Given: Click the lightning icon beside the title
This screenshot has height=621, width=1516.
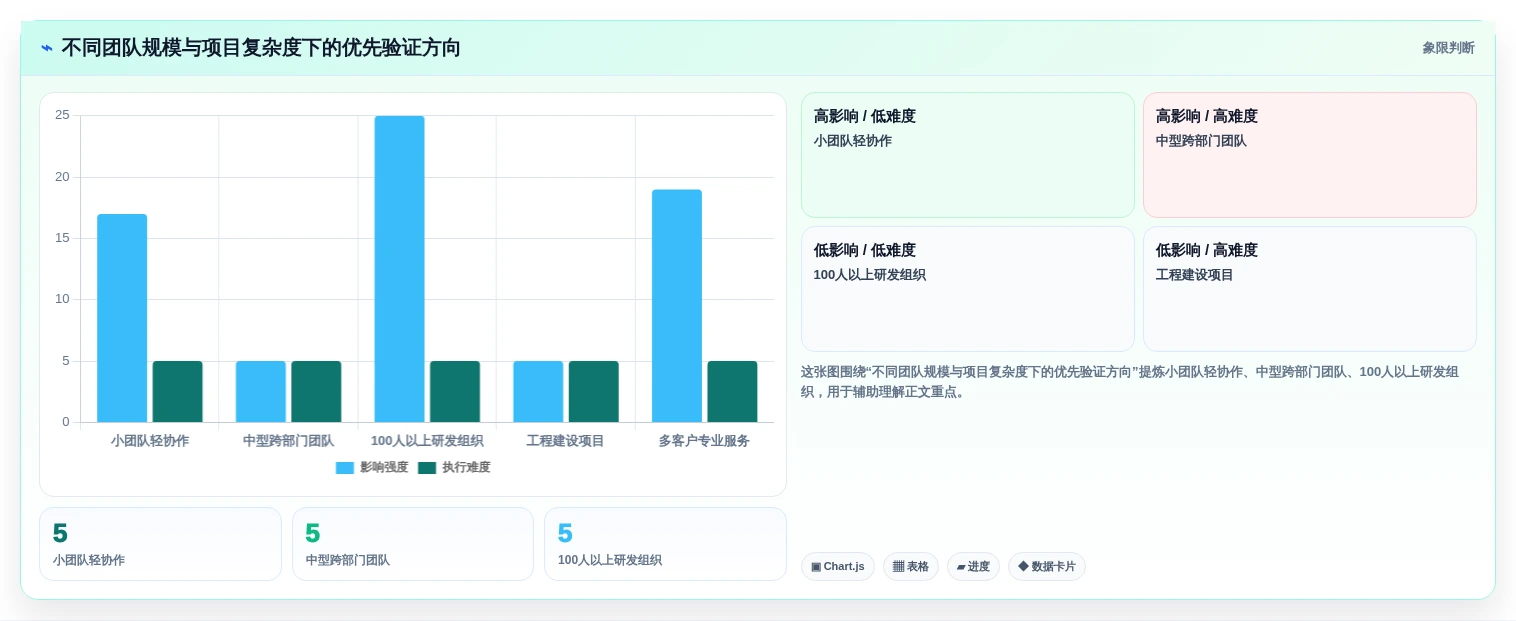Looking at the screenshot, I should (x=47, y=48).
